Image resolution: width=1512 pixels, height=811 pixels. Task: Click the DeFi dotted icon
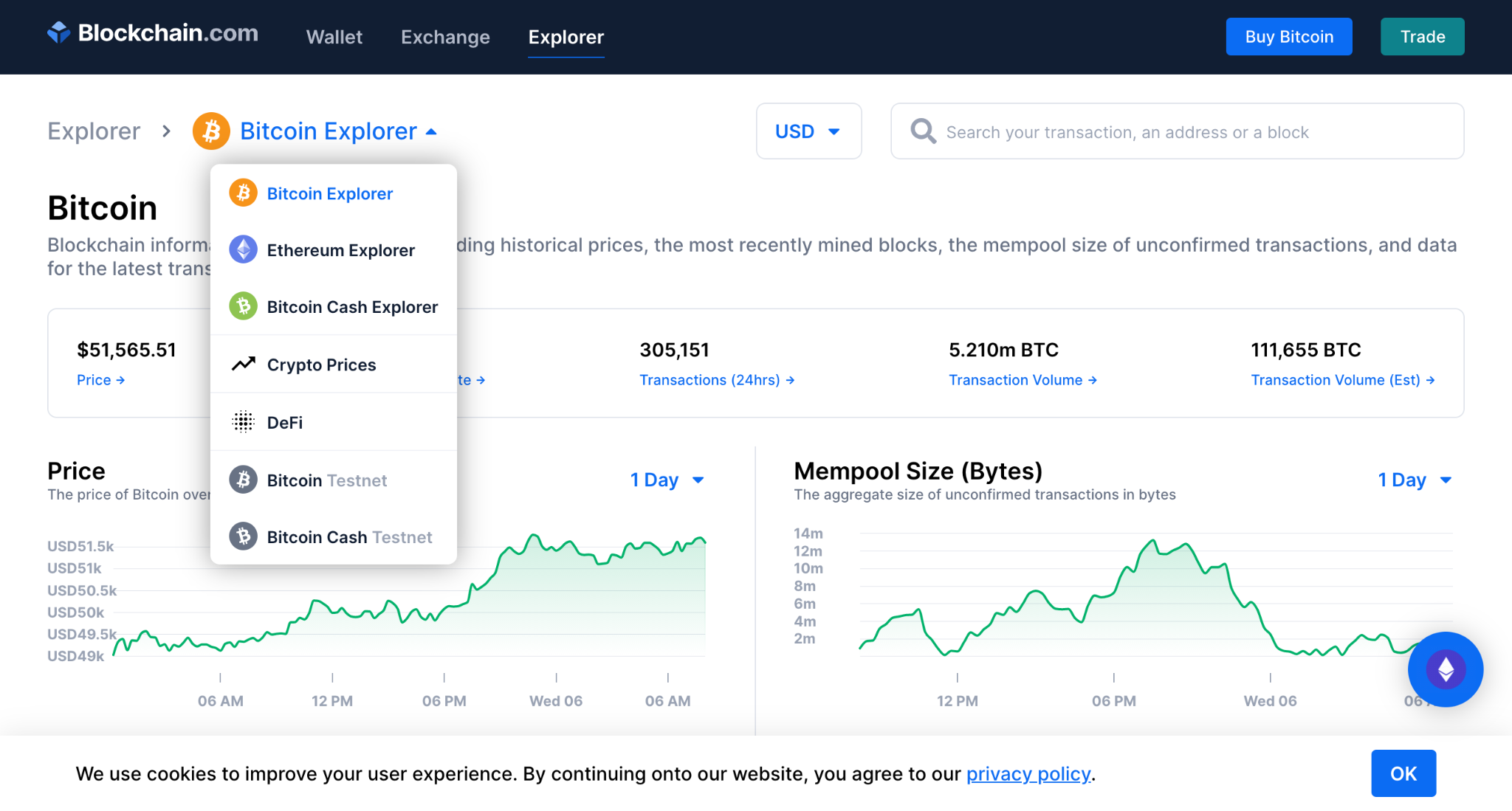pos(243,421)
